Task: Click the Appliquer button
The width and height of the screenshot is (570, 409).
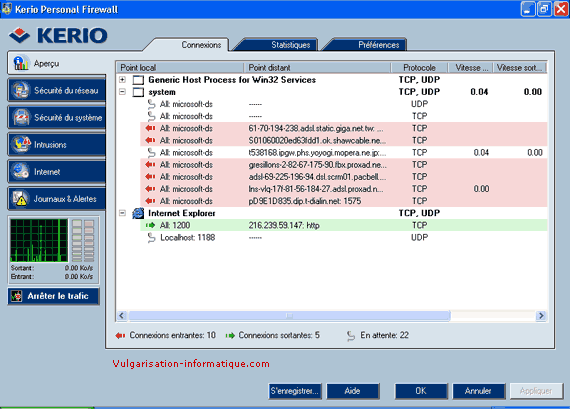Action: pos(536,391)
